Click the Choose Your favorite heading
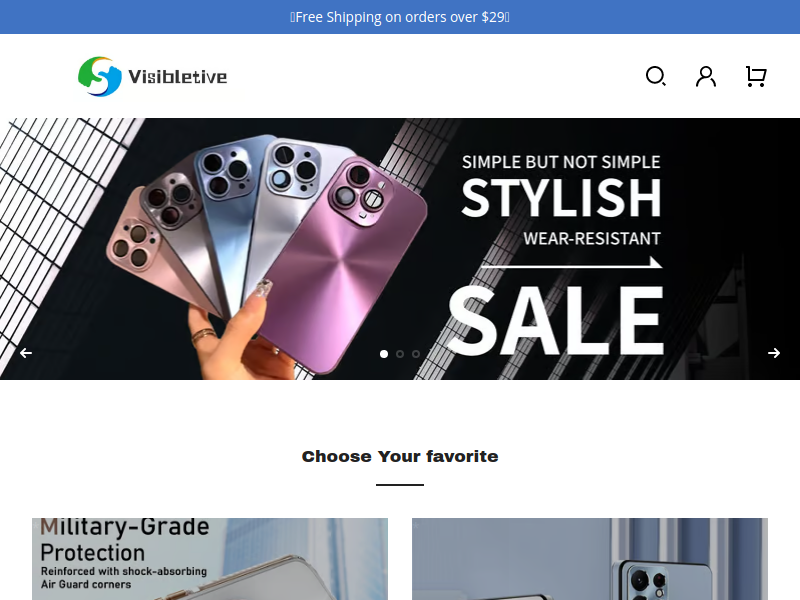Viewport: 800px width, 600px height. (x=400, y=456)
